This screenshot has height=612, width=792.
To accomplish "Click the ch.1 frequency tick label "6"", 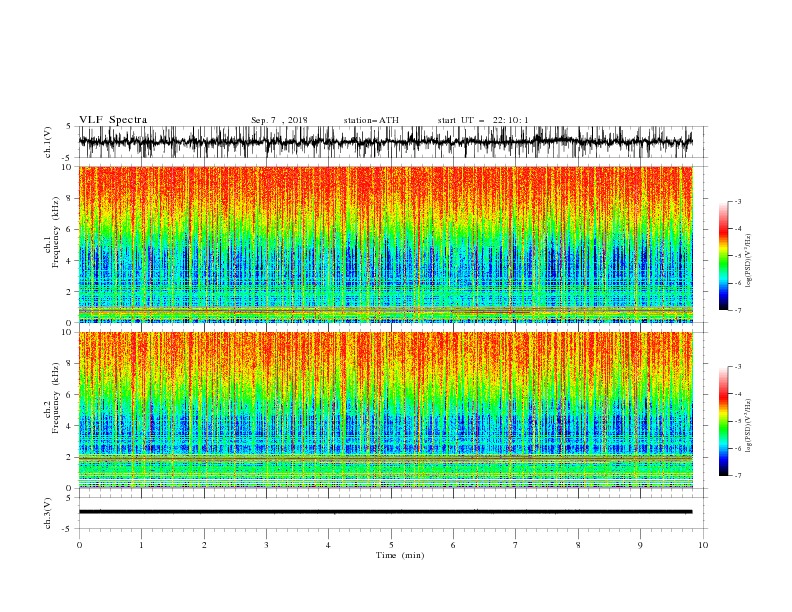I will 70,229.
